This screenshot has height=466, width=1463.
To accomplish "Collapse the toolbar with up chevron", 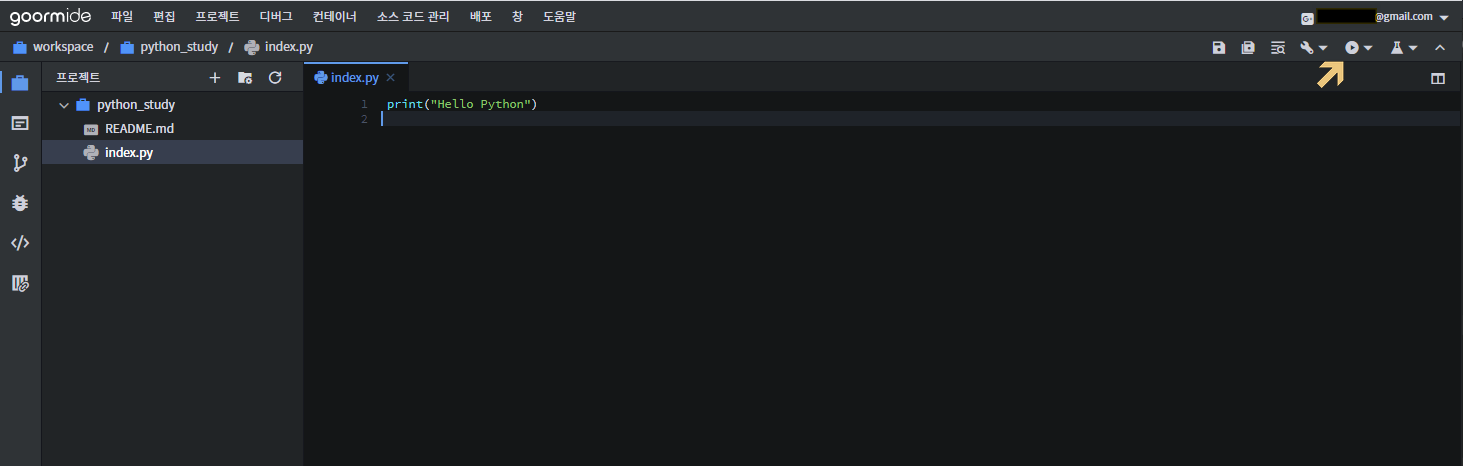I will [x=1440, y=47].
